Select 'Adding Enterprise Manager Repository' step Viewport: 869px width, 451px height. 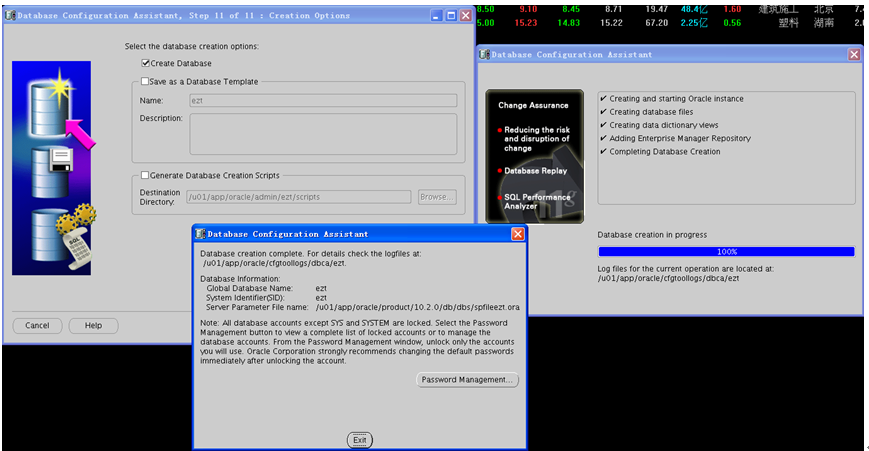[x=680, y=139]
